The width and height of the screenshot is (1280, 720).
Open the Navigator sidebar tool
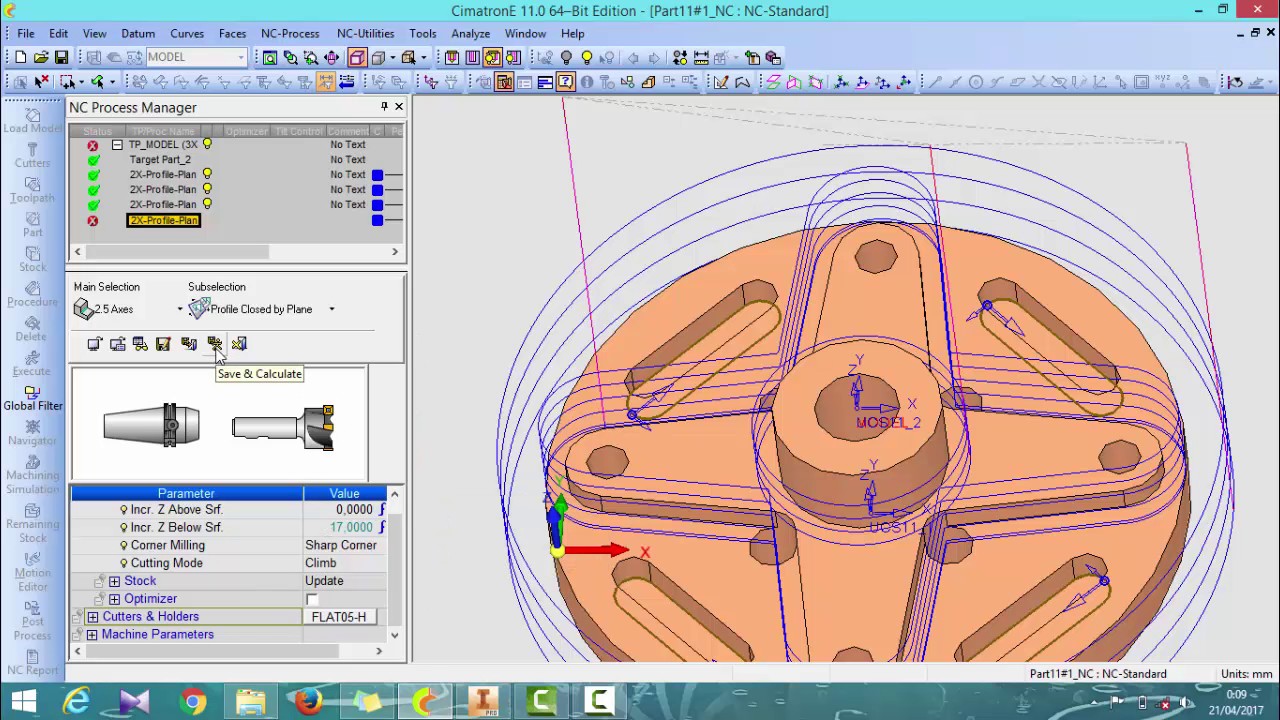tap(32, 433)
